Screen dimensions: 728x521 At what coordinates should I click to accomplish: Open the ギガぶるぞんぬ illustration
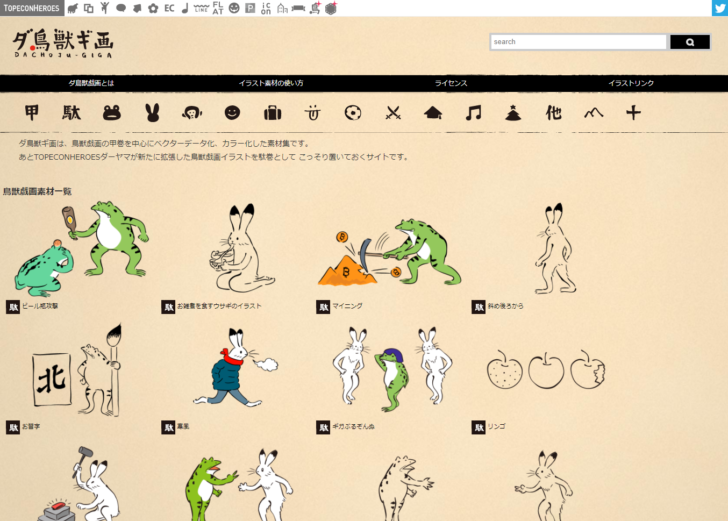(x=392, y=369)
